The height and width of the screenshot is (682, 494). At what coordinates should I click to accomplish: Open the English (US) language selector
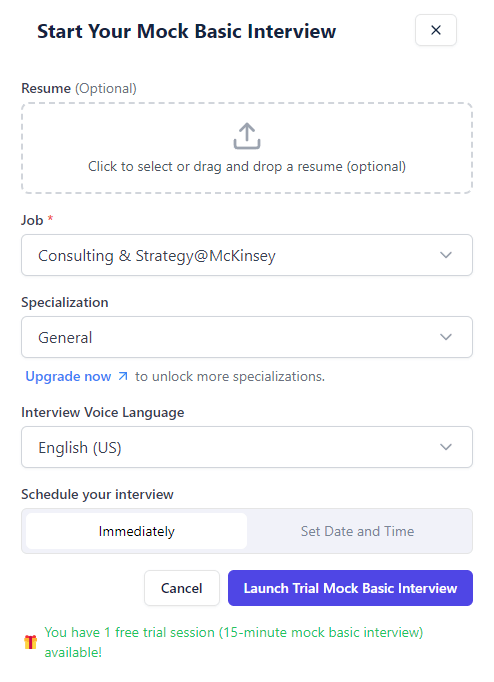[247, 447]
